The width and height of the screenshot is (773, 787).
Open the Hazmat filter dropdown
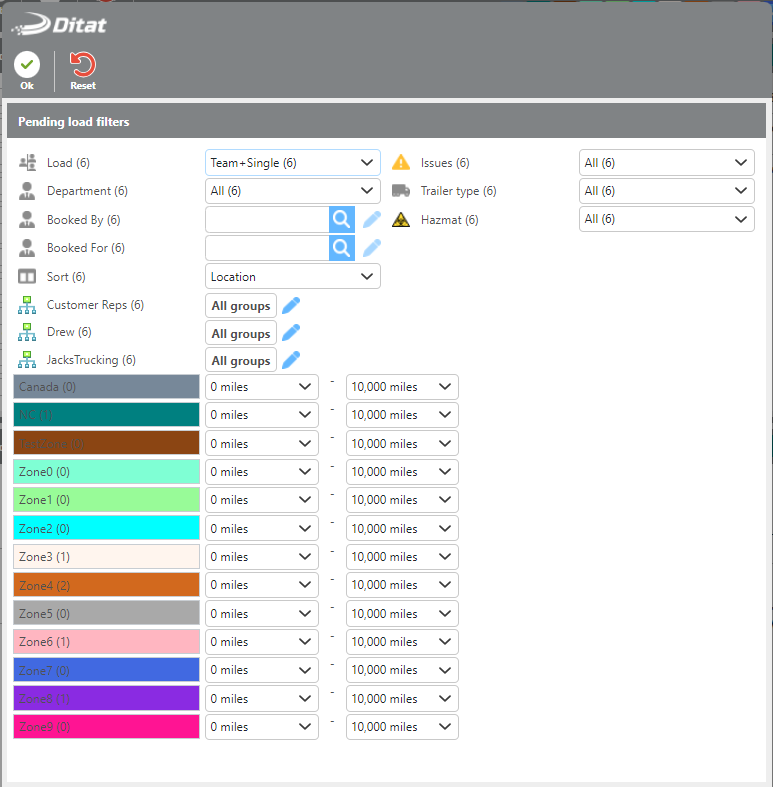(x=666, y=219)
